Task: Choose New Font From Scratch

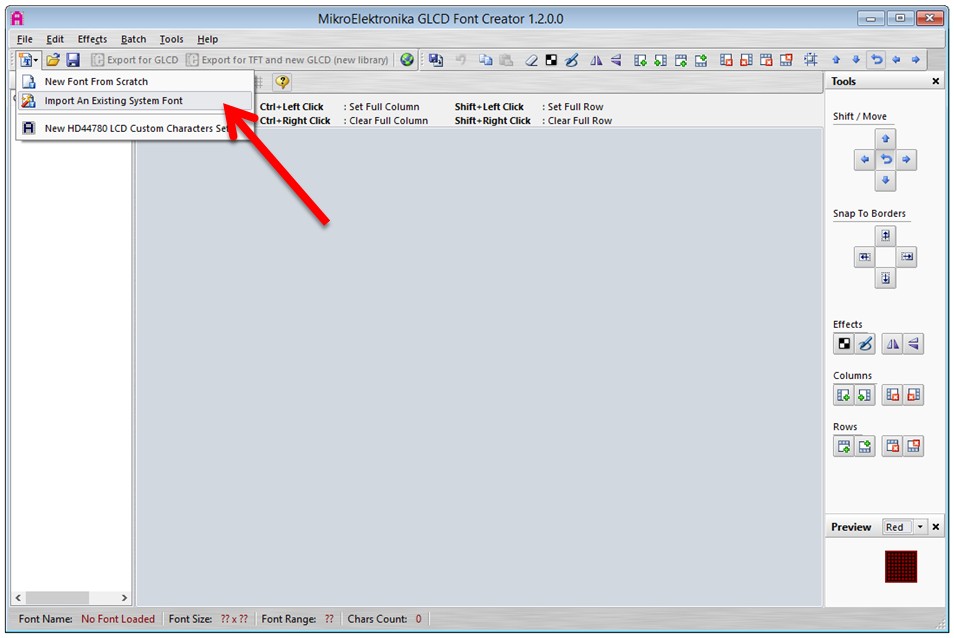Action: pyautogui.click(x=134, y=81)
